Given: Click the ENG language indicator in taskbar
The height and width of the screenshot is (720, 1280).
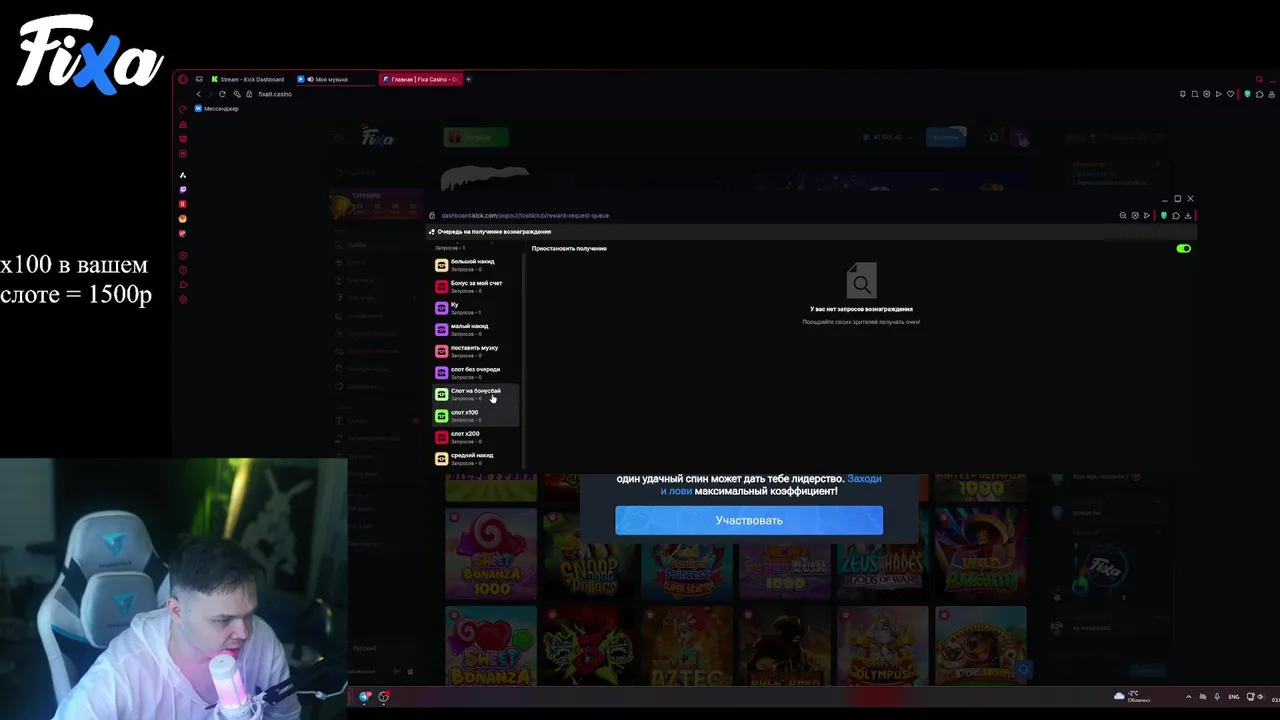Looking at the screenshot, I should pyautogui.click(x=1233, y=697).
